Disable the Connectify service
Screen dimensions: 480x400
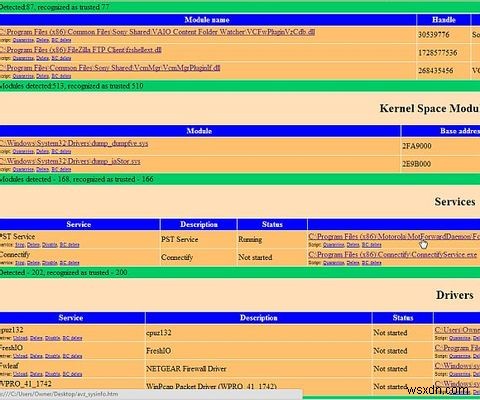click(x=50, y=263)
